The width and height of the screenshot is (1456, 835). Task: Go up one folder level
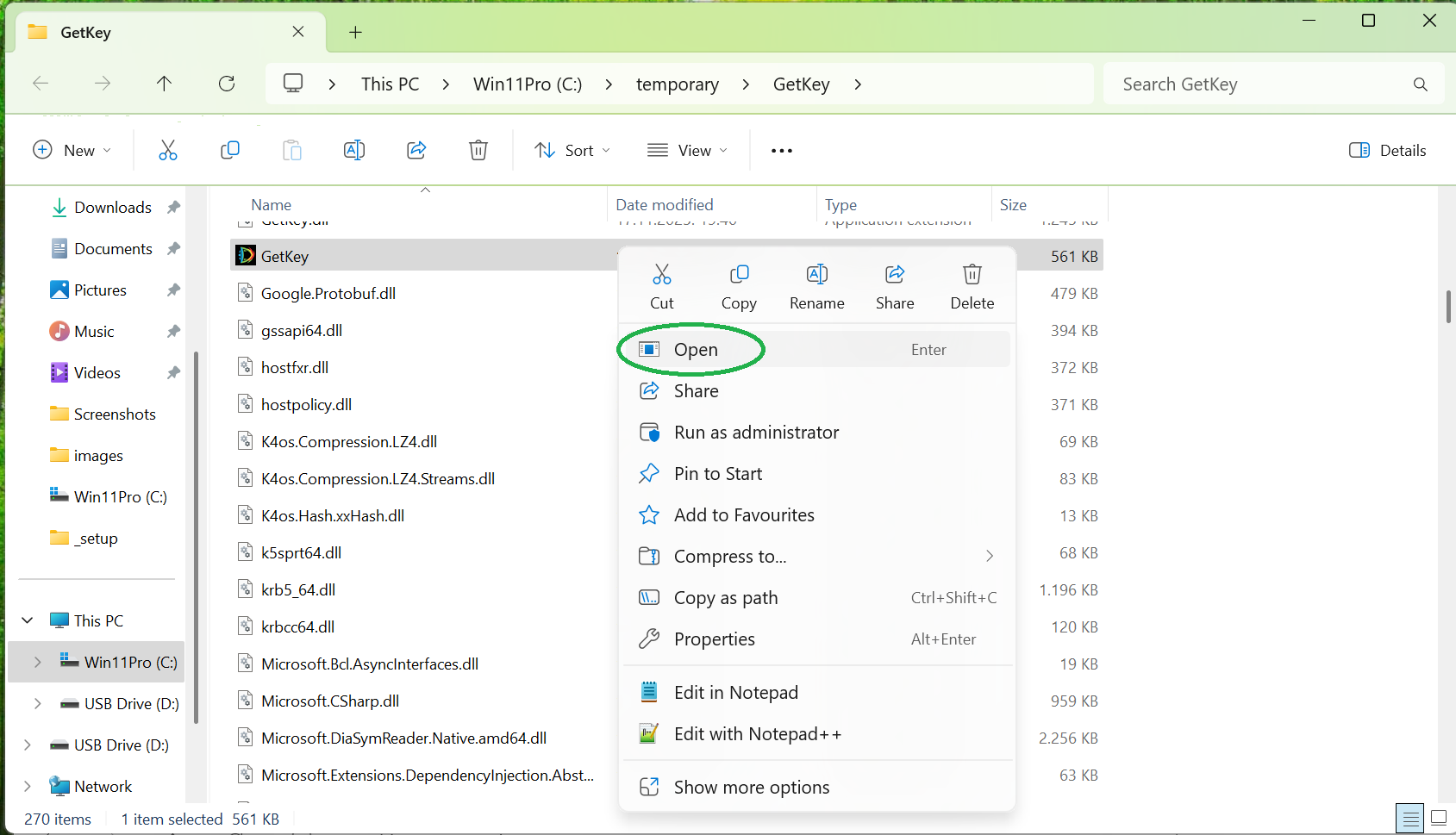164,84
